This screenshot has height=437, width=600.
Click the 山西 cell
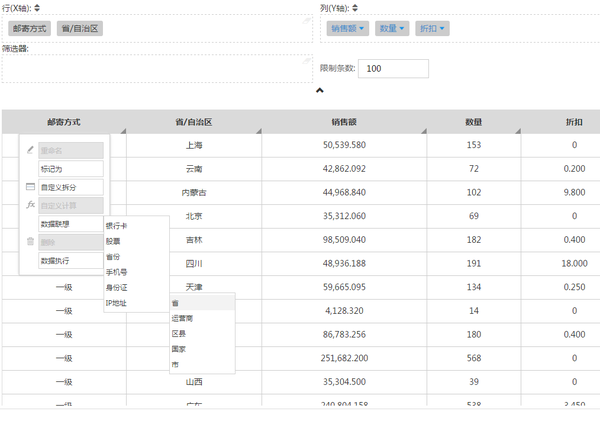point(194,382)
